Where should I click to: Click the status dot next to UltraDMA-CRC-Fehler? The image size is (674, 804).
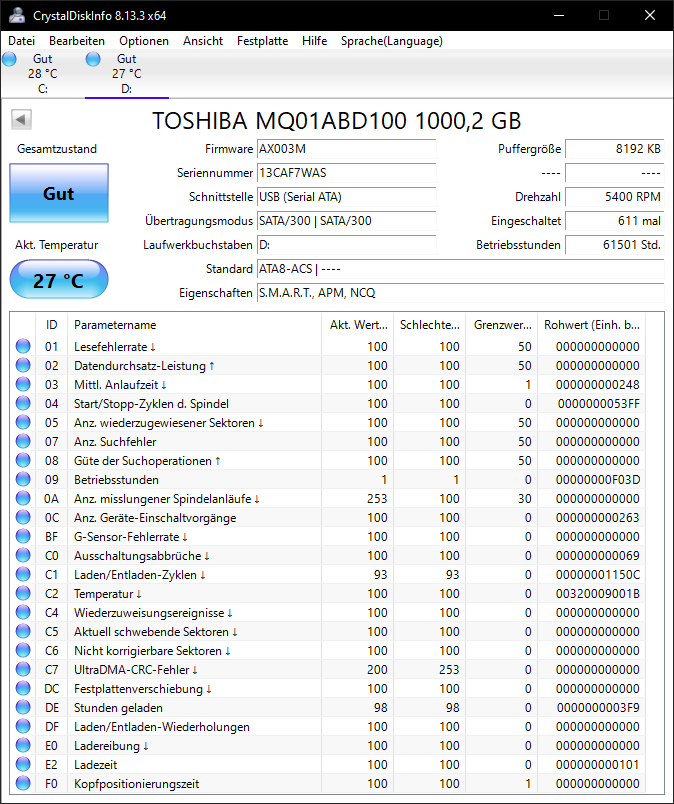click(22, 669)
